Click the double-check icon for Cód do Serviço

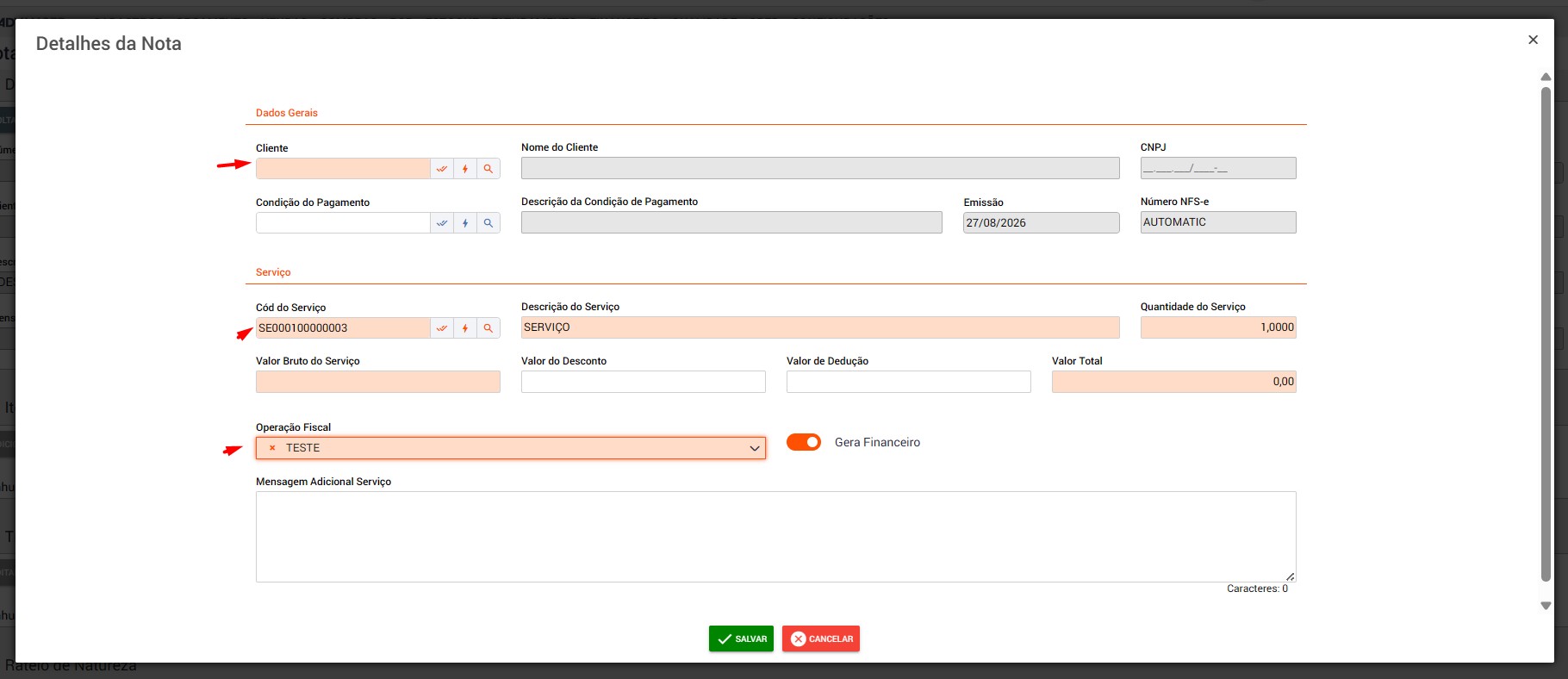tap(442, 328)
